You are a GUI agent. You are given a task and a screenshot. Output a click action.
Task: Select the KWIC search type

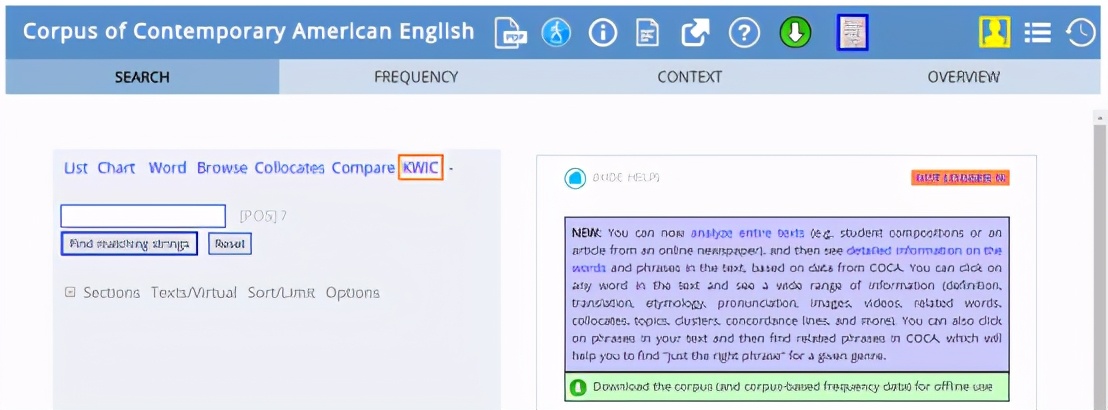pyautogui.click(x=420, y=168)
